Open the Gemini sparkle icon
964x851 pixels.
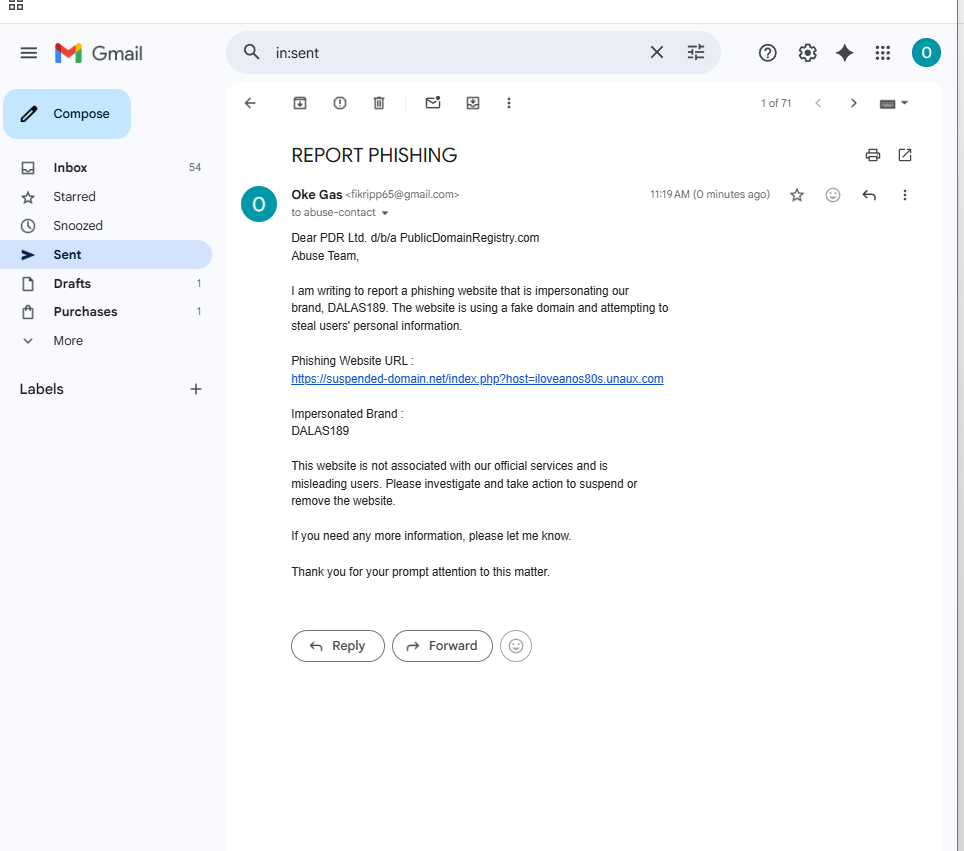[x=845, y=53]
